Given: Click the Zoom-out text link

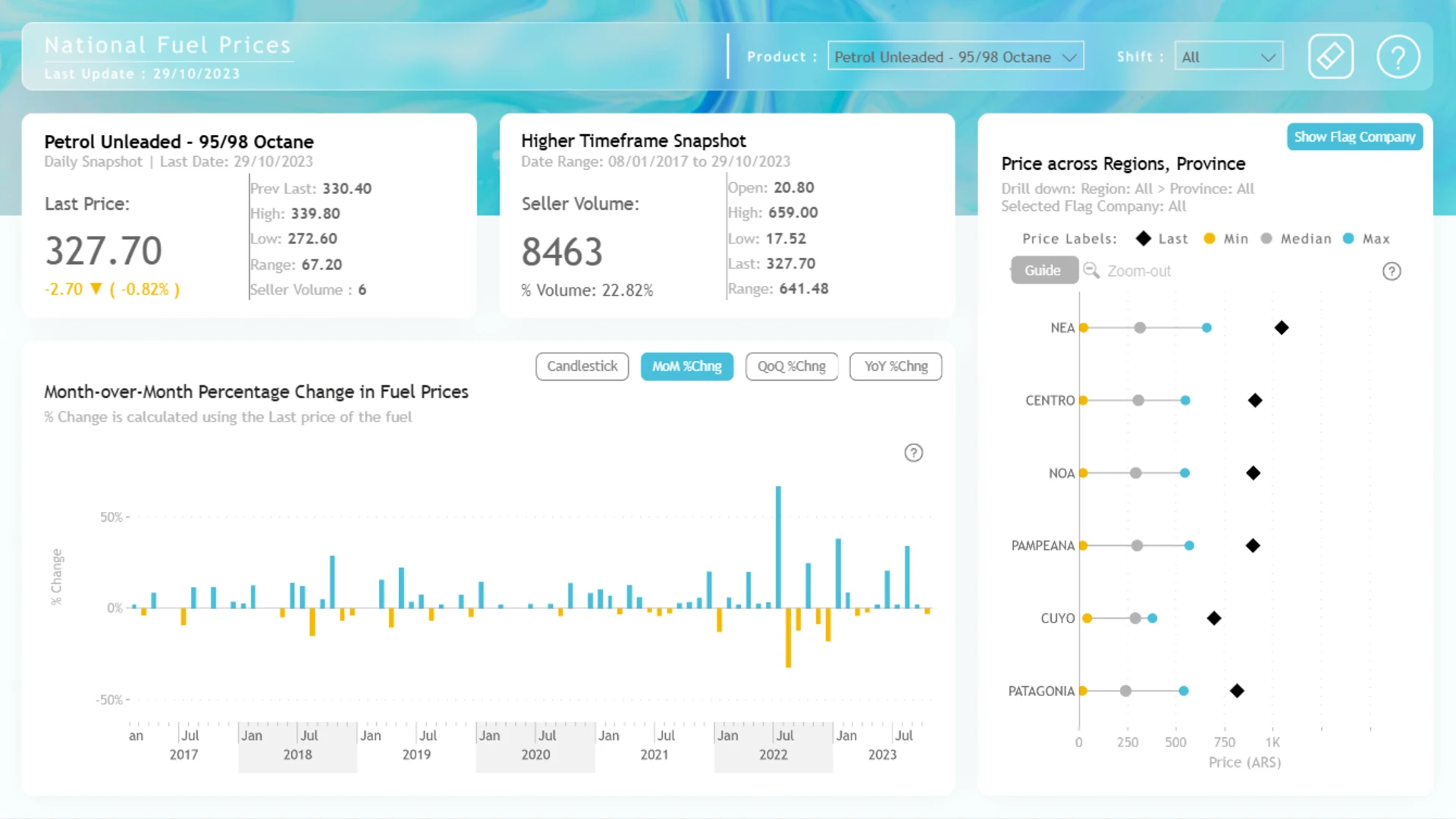Looking at the screenshot, I should [1139, 271].
